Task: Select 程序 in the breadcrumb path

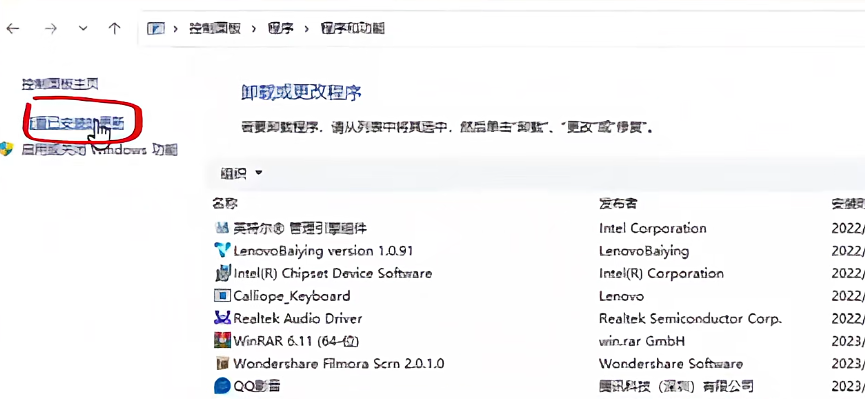Action: [281, 29]
